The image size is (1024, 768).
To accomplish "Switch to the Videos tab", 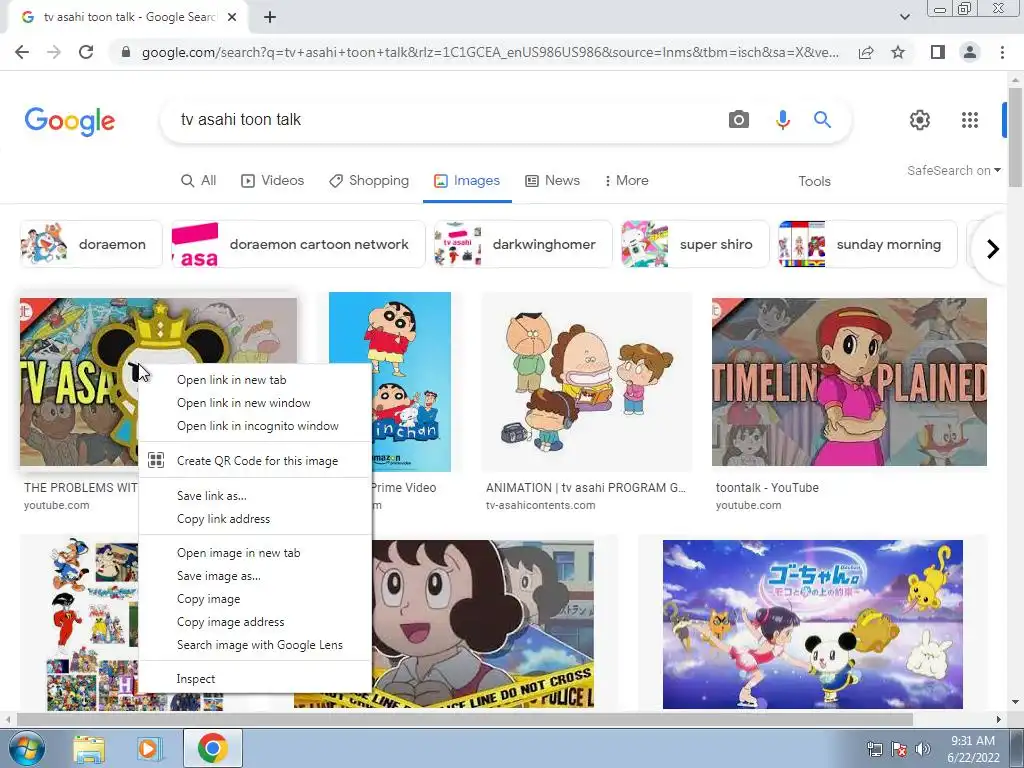I will click(x=272, y=180).
